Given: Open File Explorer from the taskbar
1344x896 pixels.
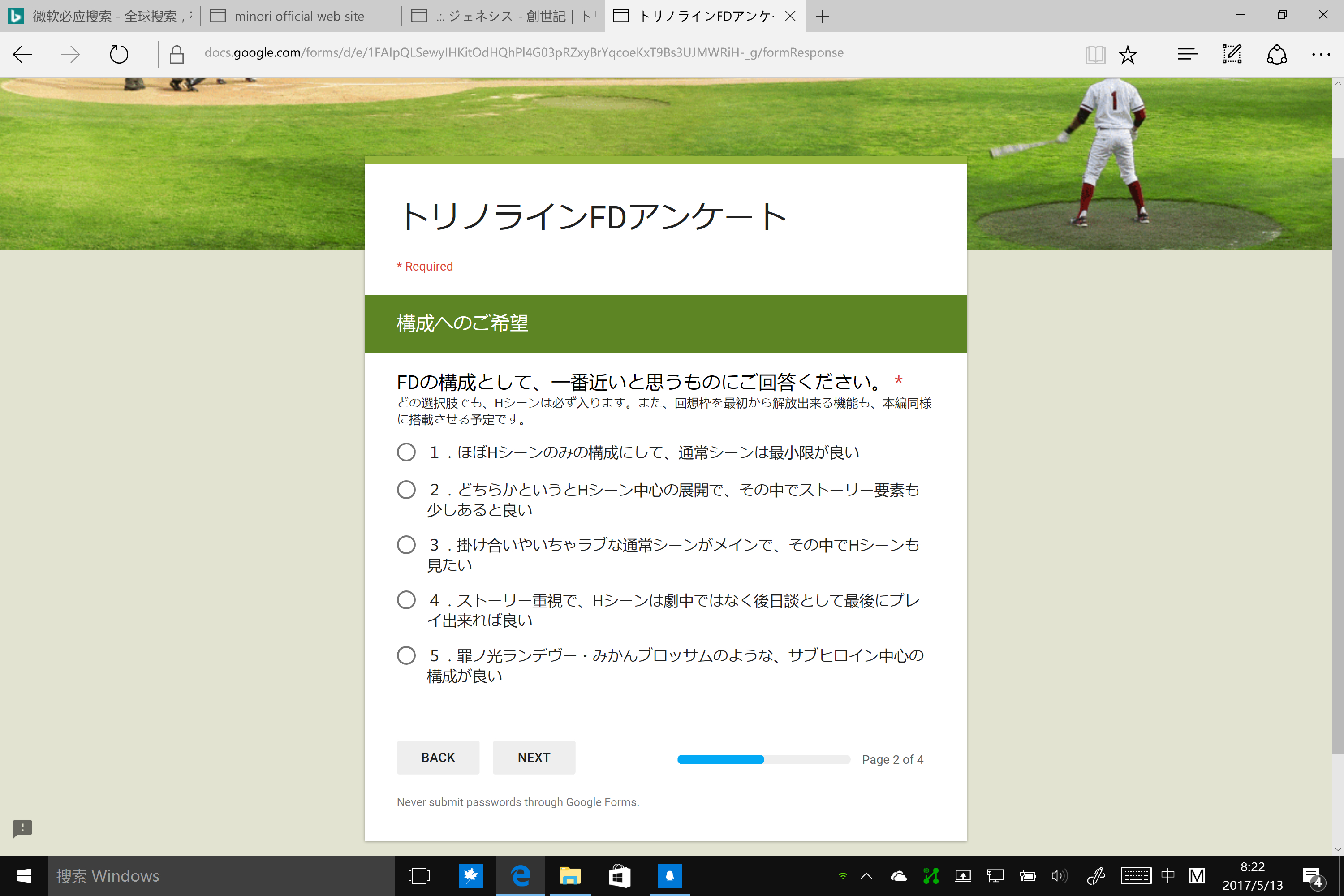Looking at the screenshot, I should (x=570, y=876).
